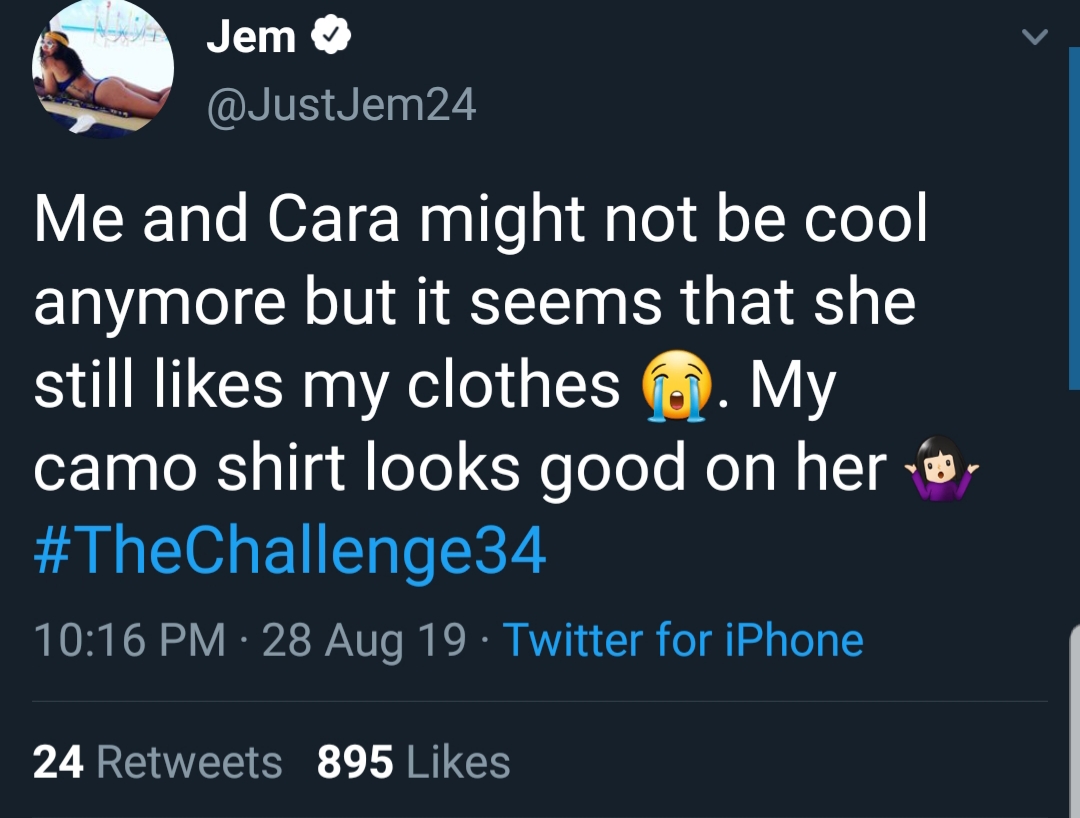The image size is (1080, 818).
Task: View the 895 Likes list
Action: [x=413, y=762]
